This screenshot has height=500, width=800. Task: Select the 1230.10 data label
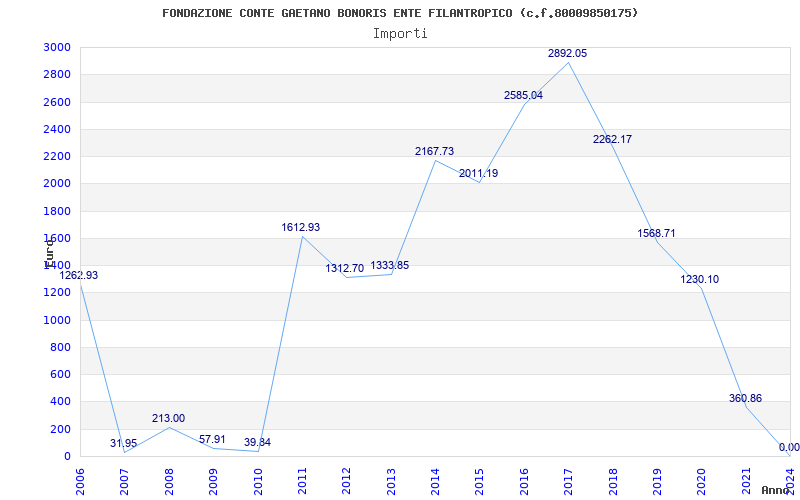click(699, 280)
